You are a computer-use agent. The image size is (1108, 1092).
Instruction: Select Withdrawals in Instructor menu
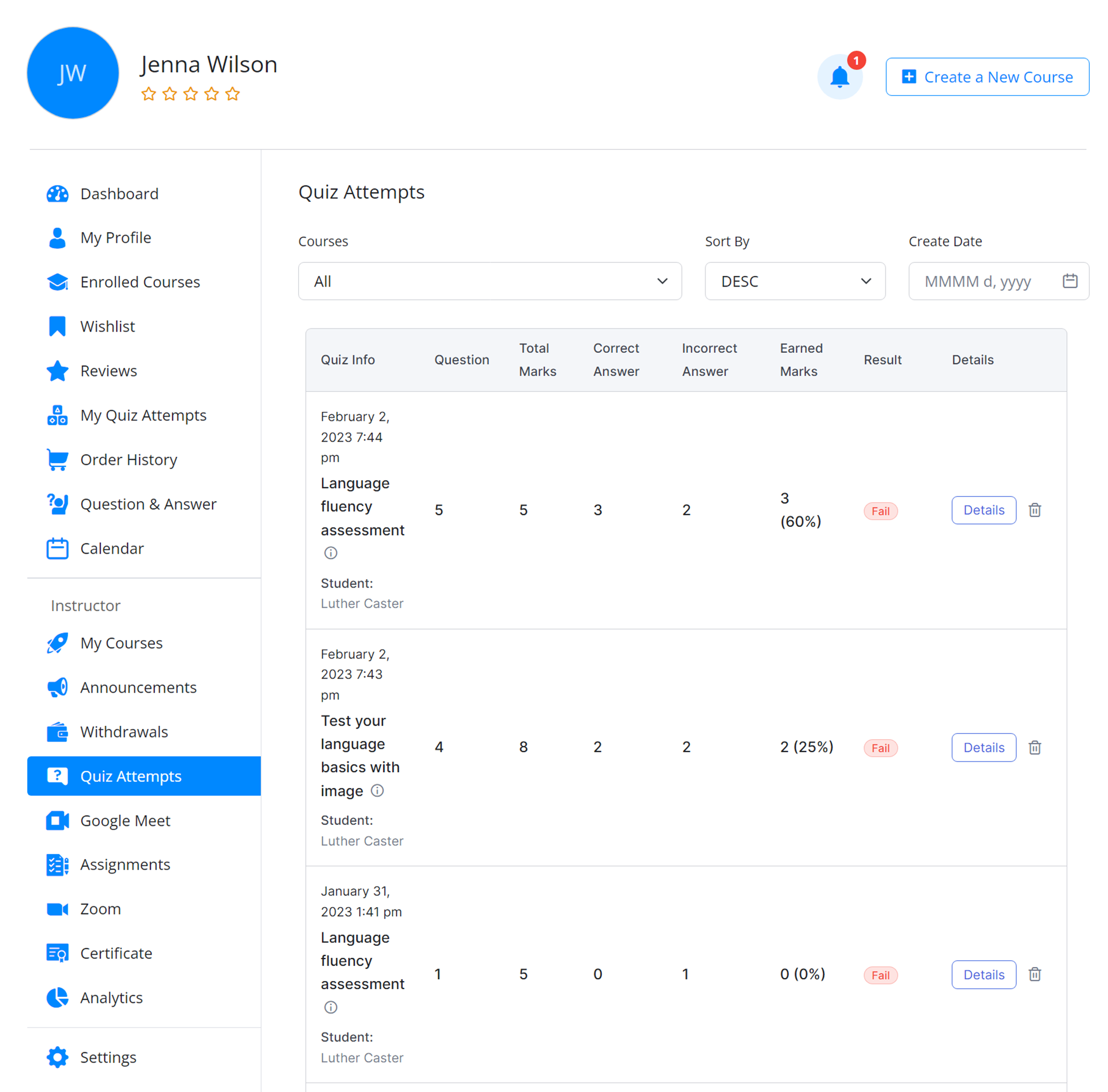(x=124, y=732)
